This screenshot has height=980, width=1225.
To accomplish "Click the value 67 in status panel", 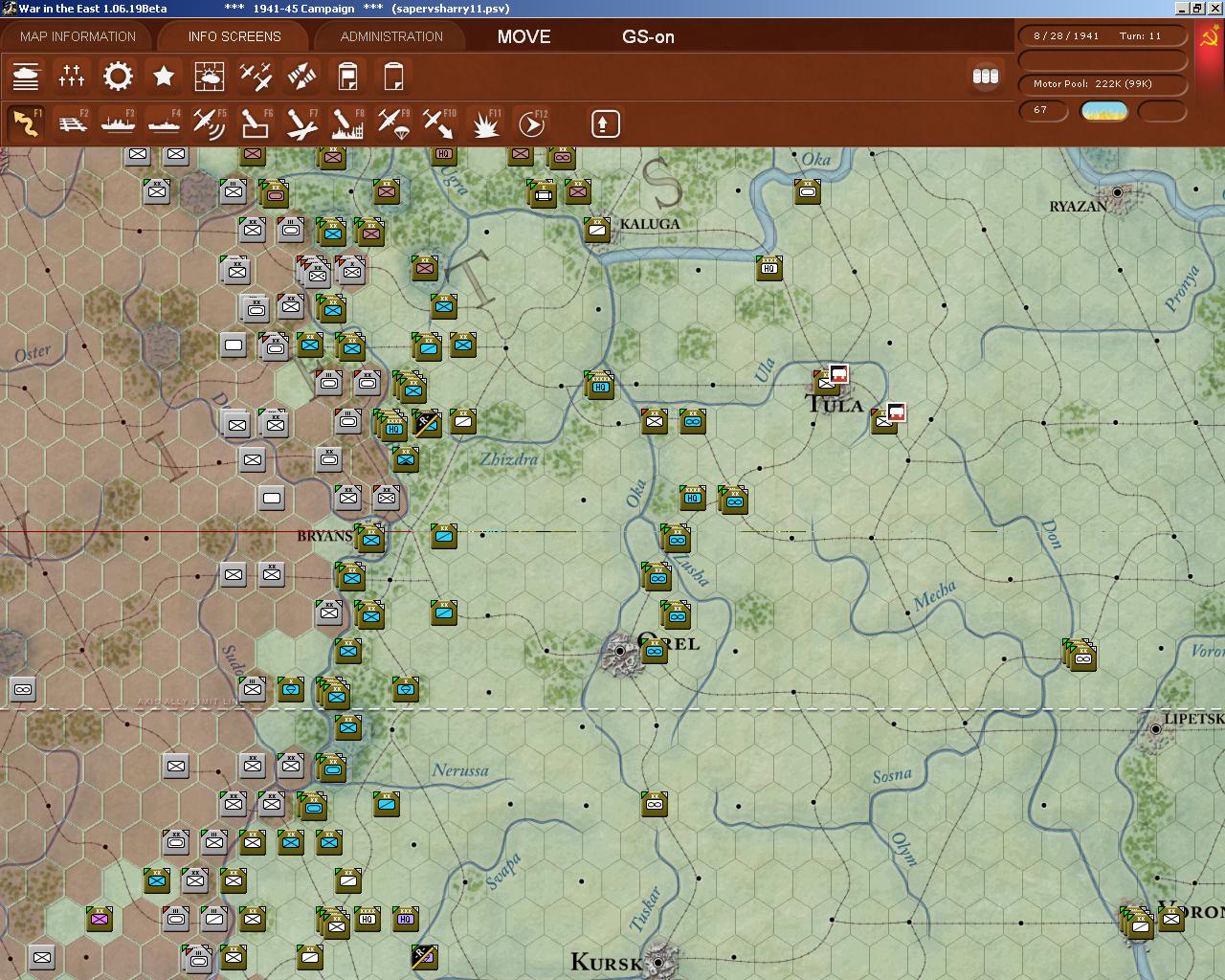I will (x=1041, y=110).
